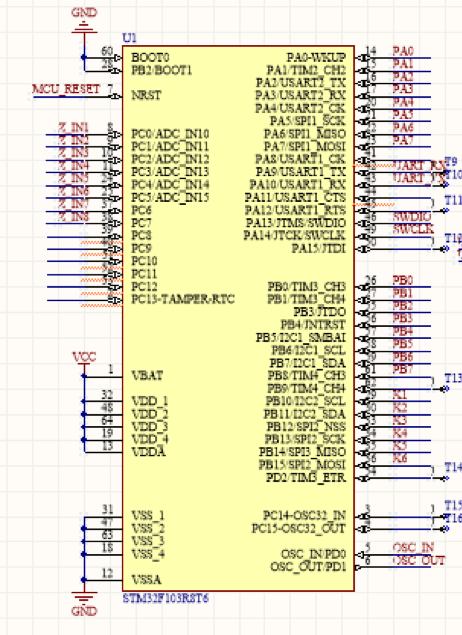Viewport: 462px width, 635px height.
Task: Select the K6 net label
Action: 400,458
